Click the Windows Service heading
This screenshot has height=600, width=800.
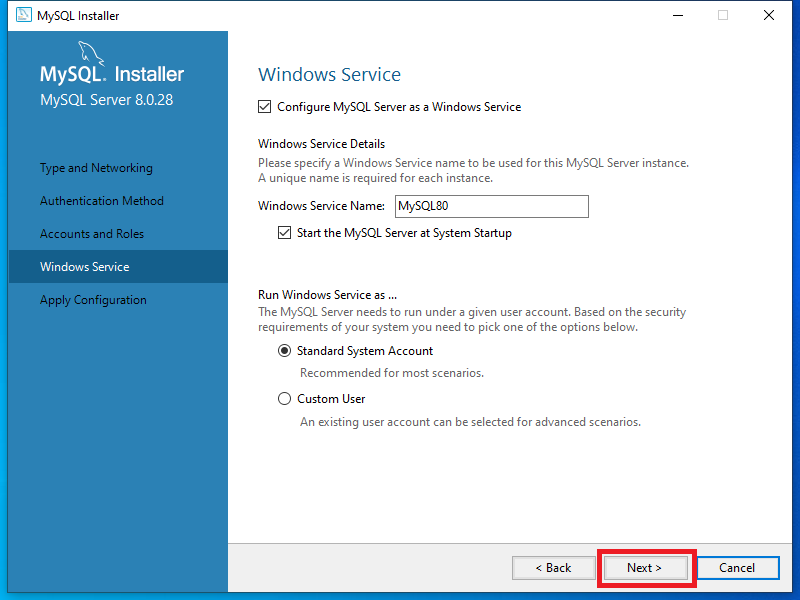(x=330, y=74)
